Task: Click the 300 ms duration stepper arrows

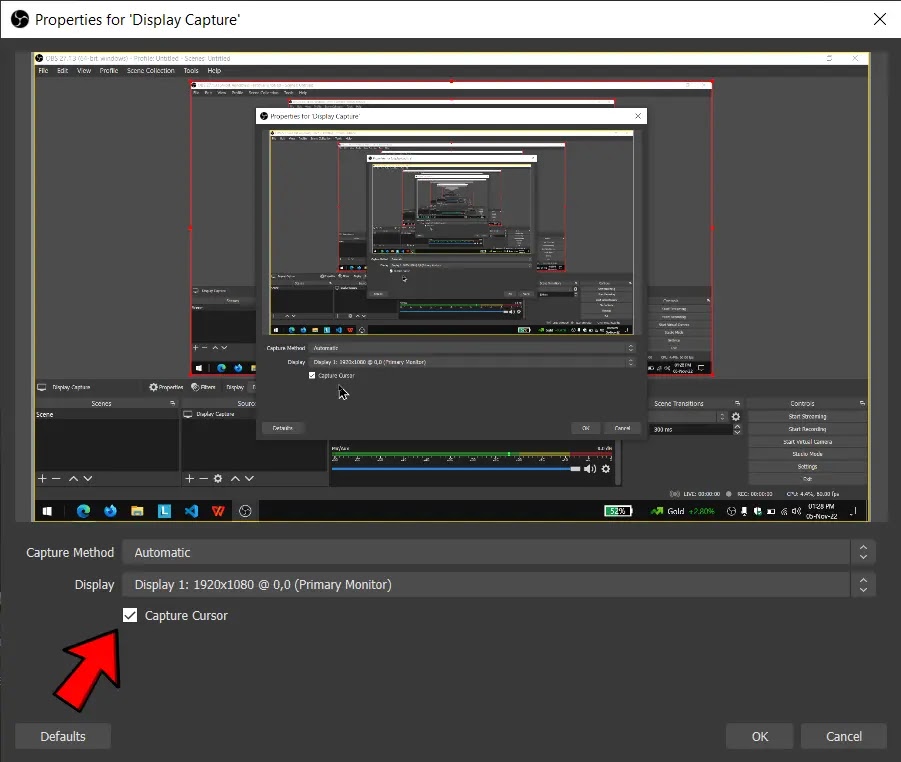Action: coord(737,429)
